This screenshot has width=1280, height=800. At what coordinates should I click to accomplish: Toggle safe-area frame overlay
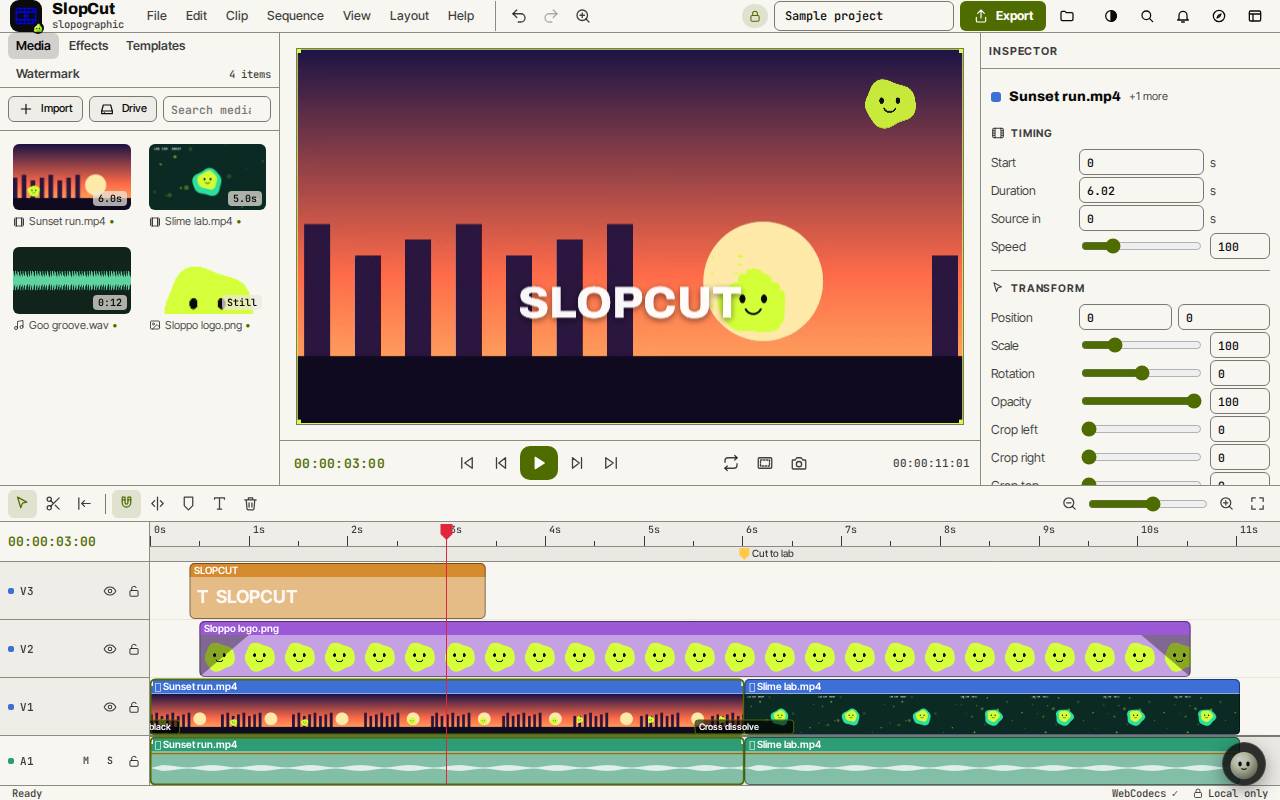coord(765,463)
